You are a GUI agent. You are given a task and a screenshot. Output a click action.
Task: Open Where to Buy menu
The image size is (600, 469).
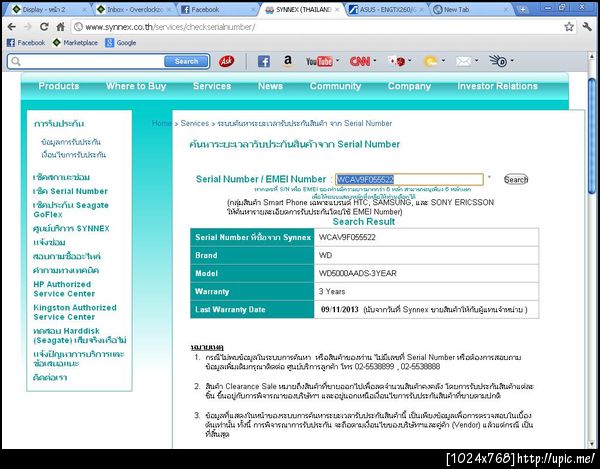136,86
